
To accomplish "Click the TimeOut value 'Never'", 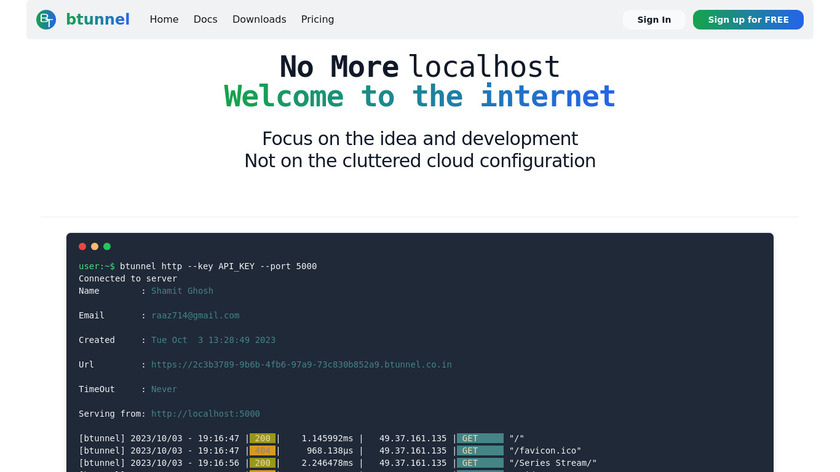I will (x=164, y=389).
